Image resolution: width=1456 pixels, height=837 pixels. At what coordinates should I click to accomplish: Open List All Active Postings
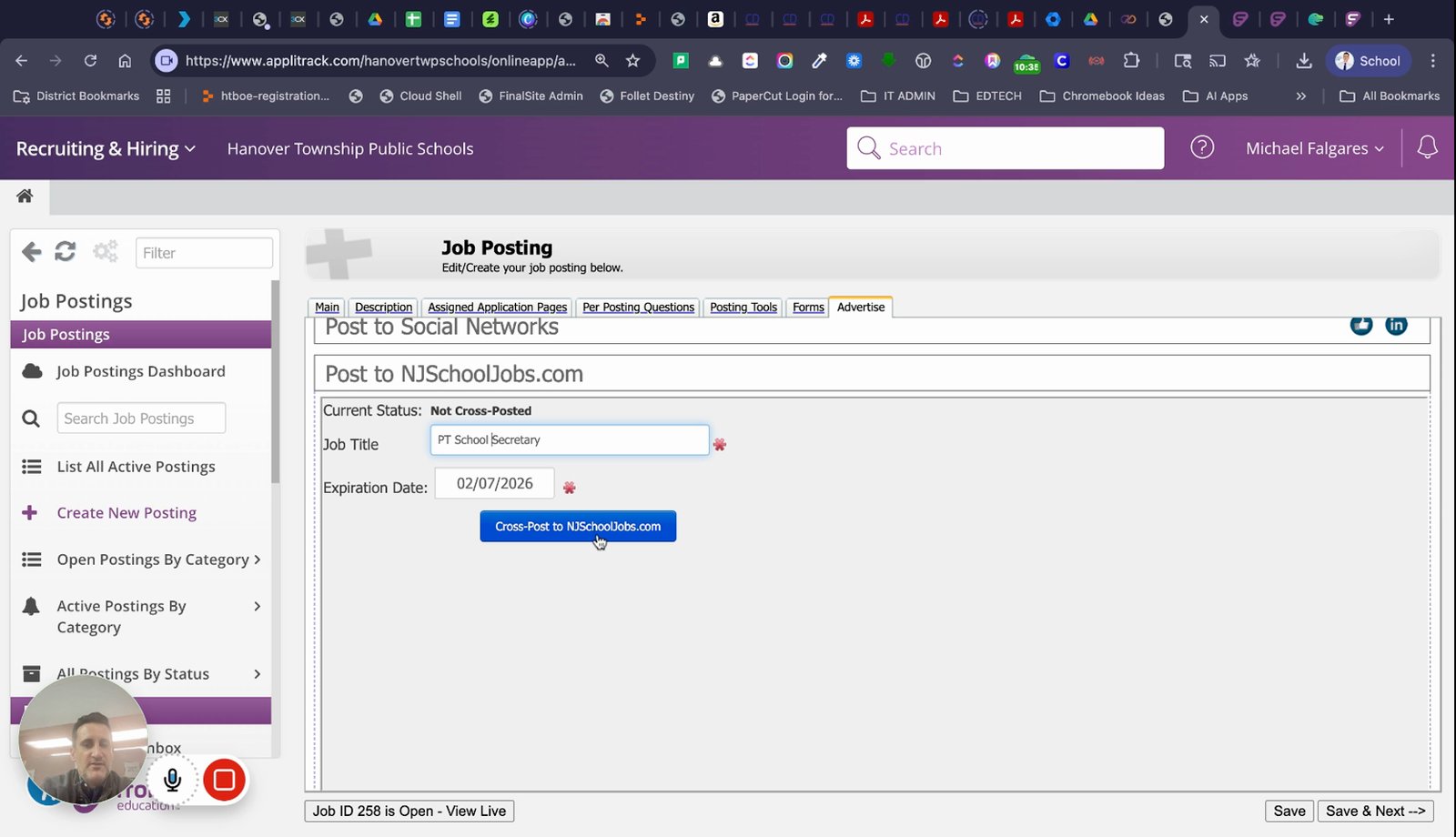(x=136, y=467)
